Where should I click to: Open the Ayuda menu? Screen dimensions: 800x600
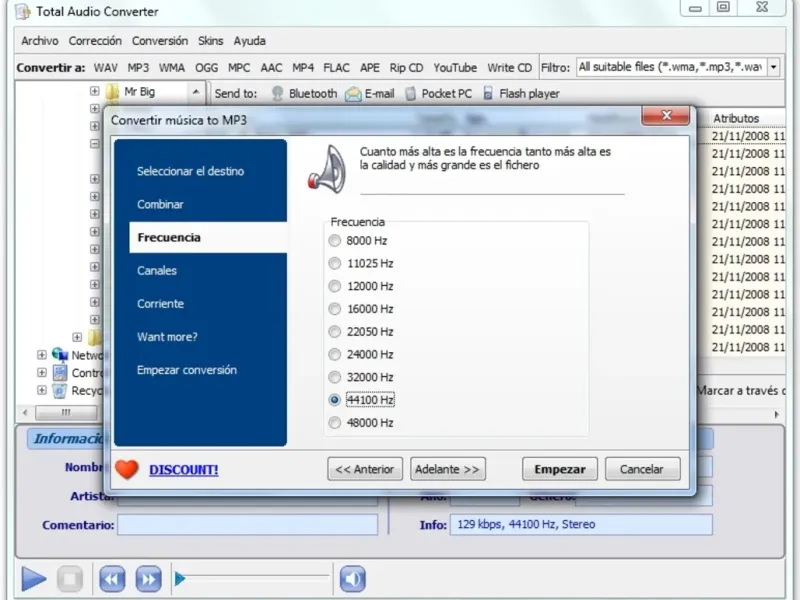249,41
